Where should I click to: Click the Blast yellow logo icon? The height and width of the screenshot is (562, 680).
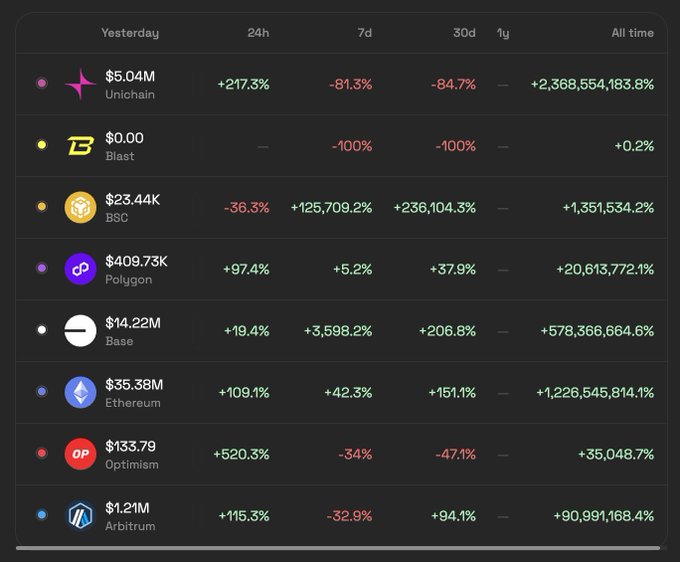(x=80, y=146)
